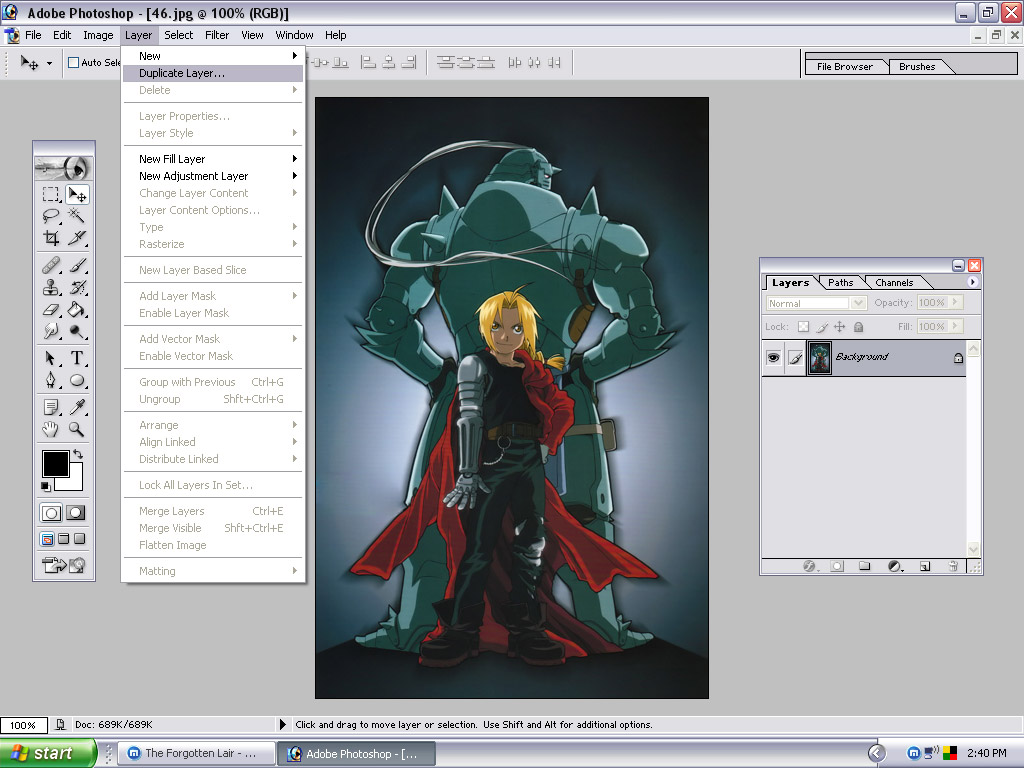Open the Fill slider arrow
The image size is (1024, 768).
955,326
